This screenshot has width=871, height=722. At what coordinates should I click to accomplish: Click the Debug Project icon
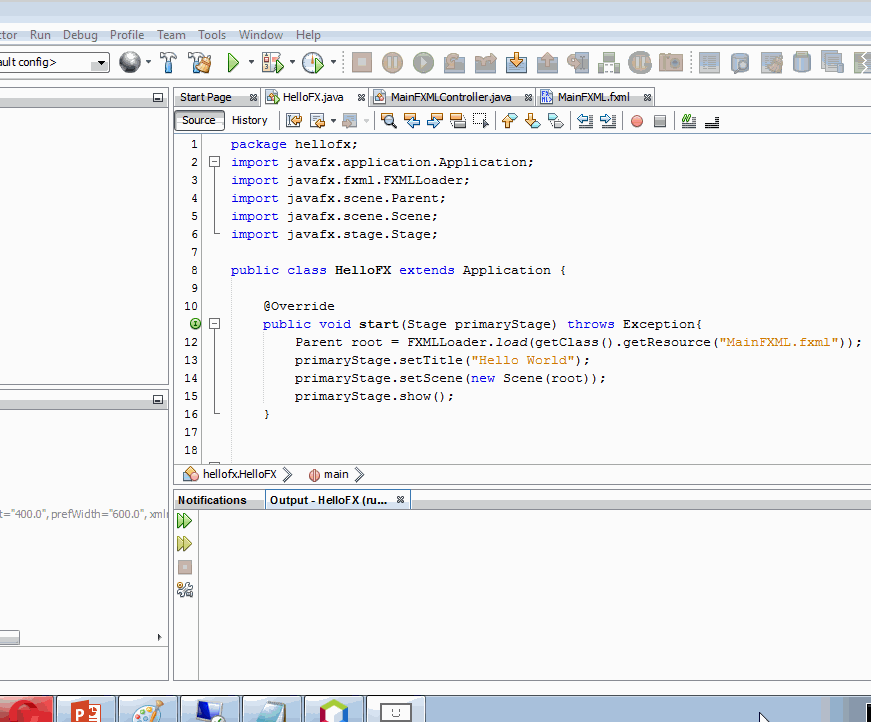tap(273, 62)
